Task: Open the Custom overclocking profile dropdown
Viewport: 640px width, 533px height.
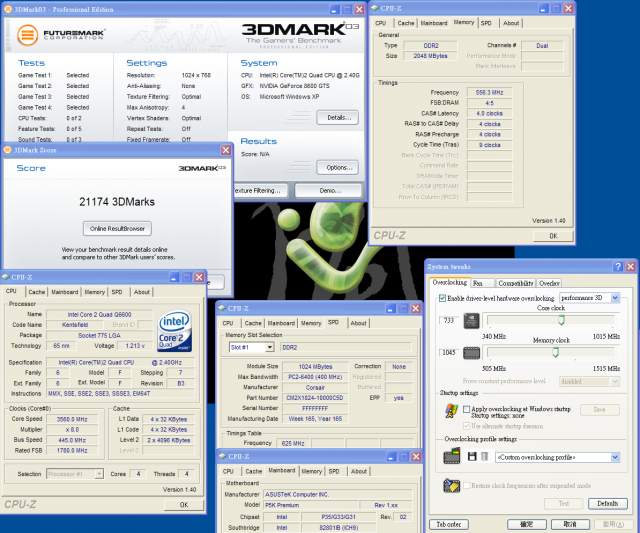Action: click(615, 457)
